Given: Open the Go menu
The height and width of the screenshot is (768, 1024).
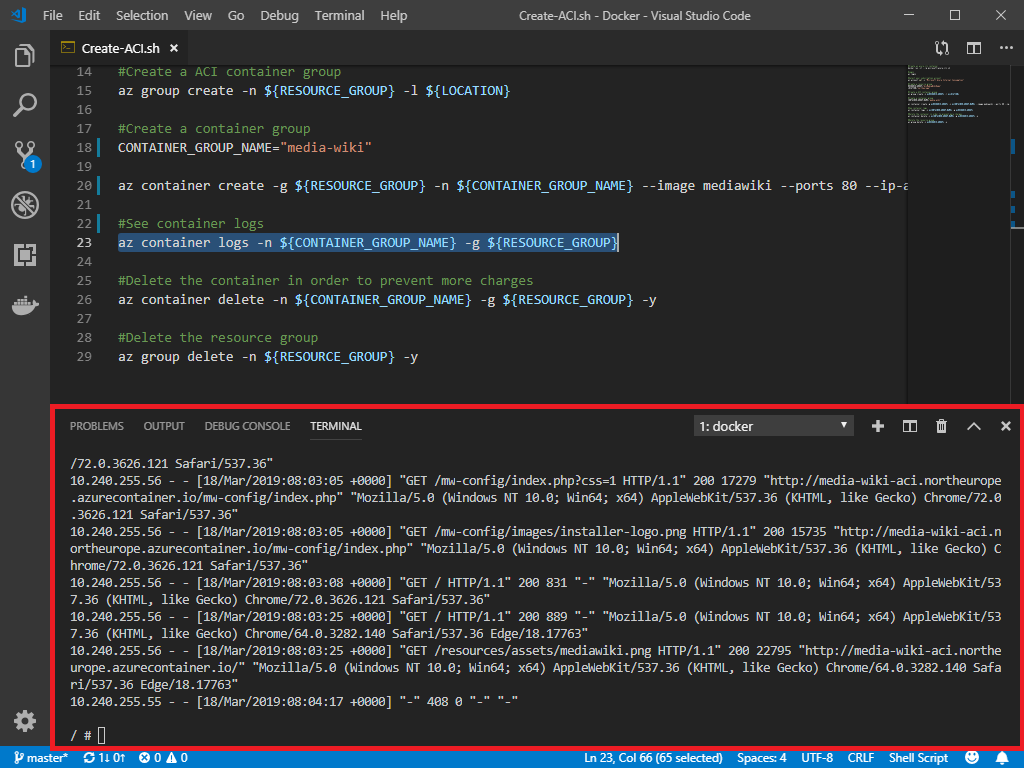Looking at the screenshot, I should click(x=236, y=16).
